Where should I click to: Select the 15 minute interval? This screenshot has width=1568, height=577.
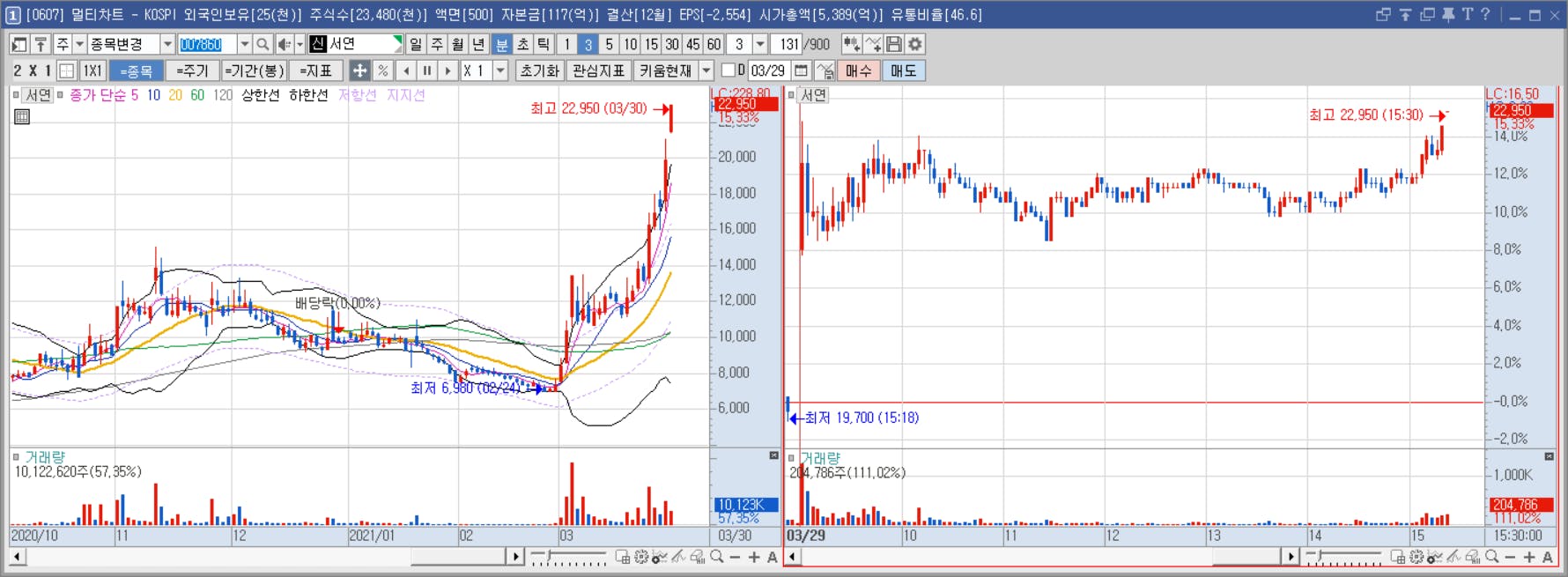coord(651,44)
